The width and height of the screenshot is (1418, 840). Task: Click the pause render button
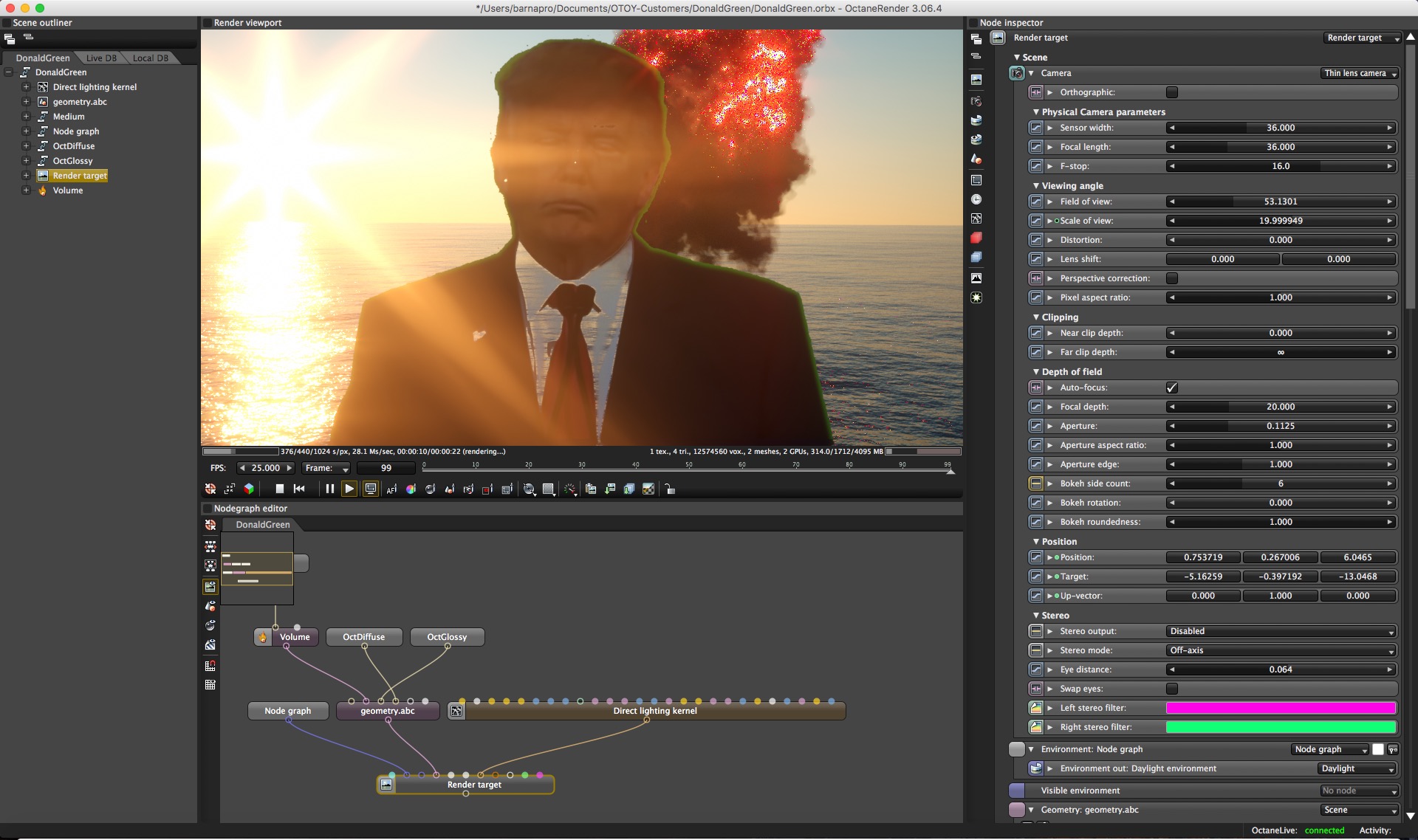click(330, 489)
